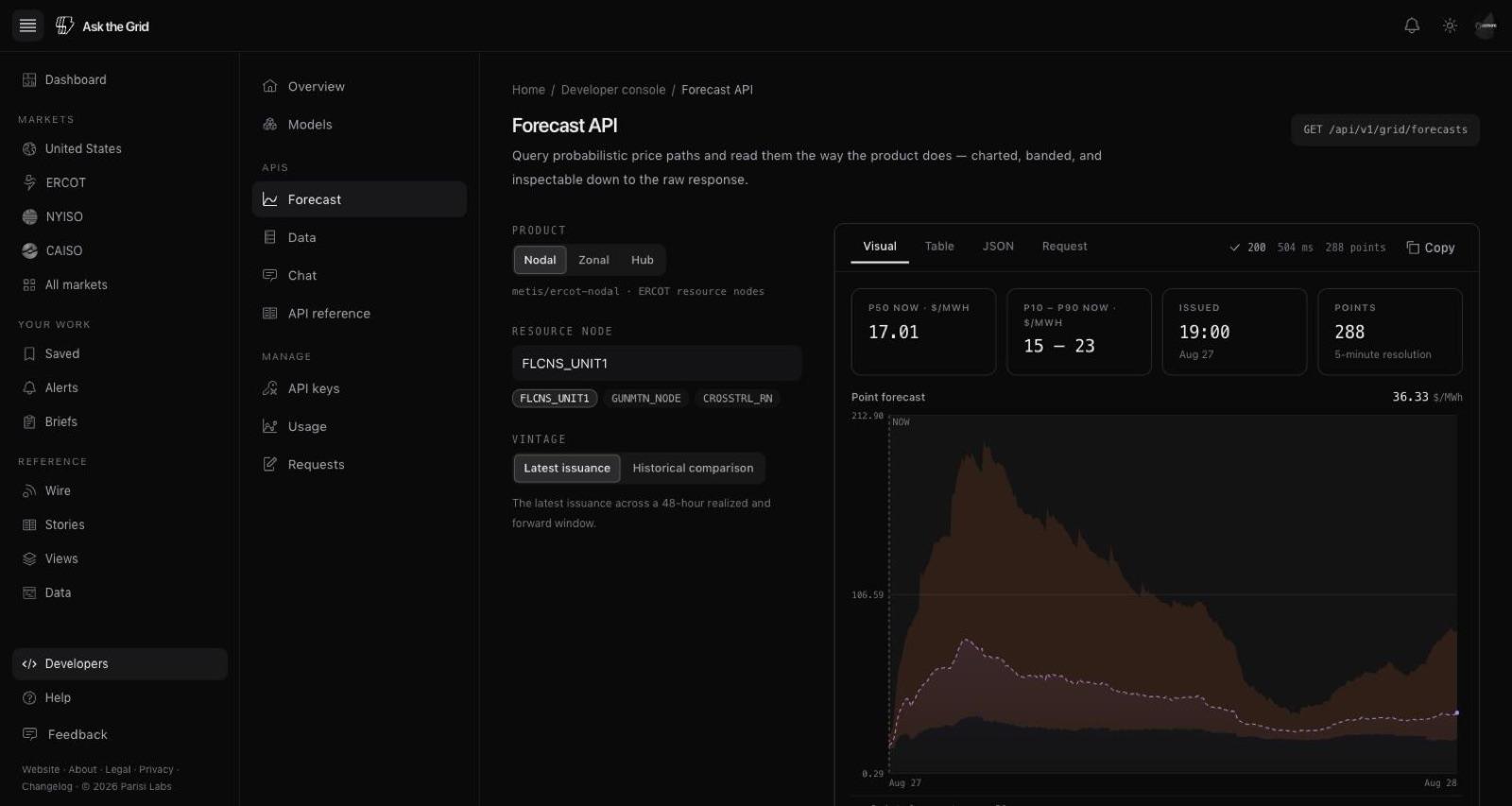
Task: Click the GET /api/v1/grid/forecasts endpoint badge
Action: [1385, 130]
